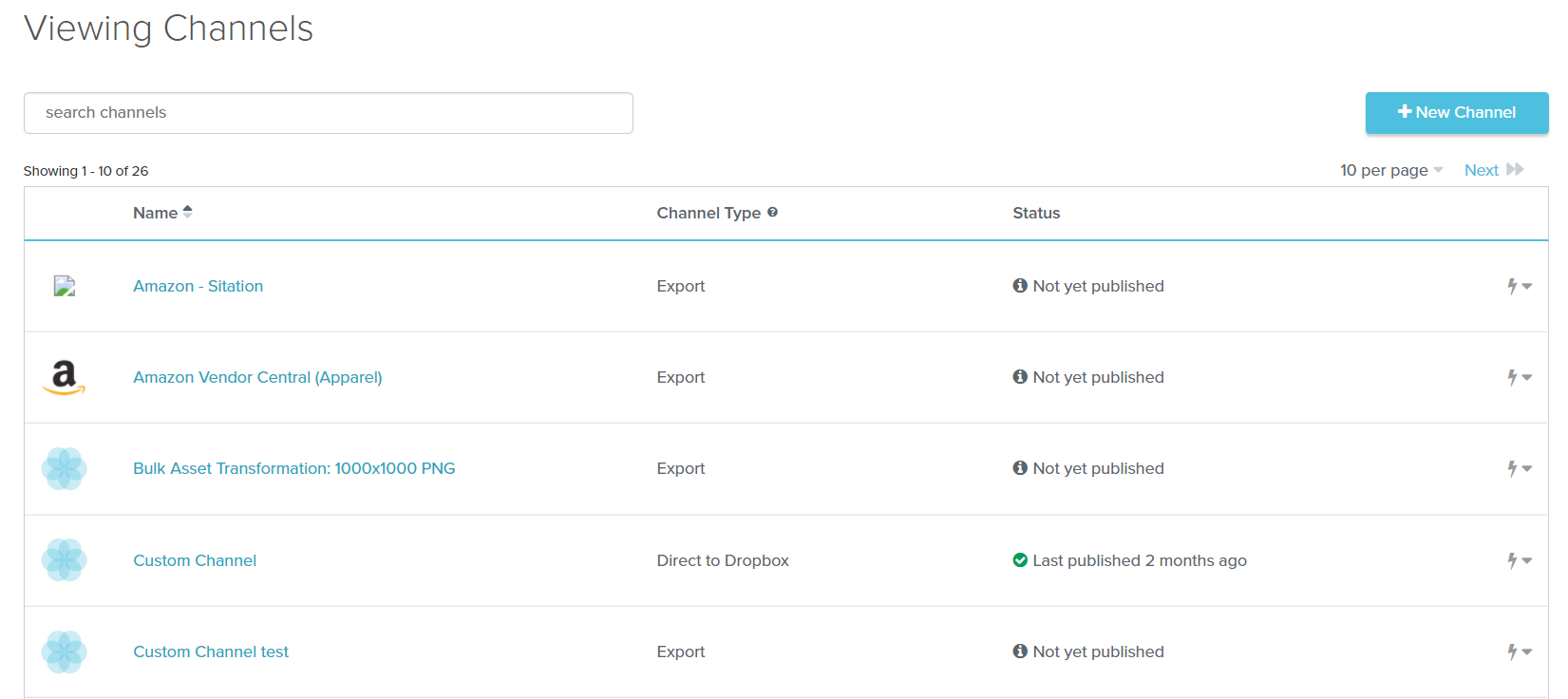Click the flower icon beside Custom Channel test
This screenshot has height=699, width=1568.
pos(64,652)
